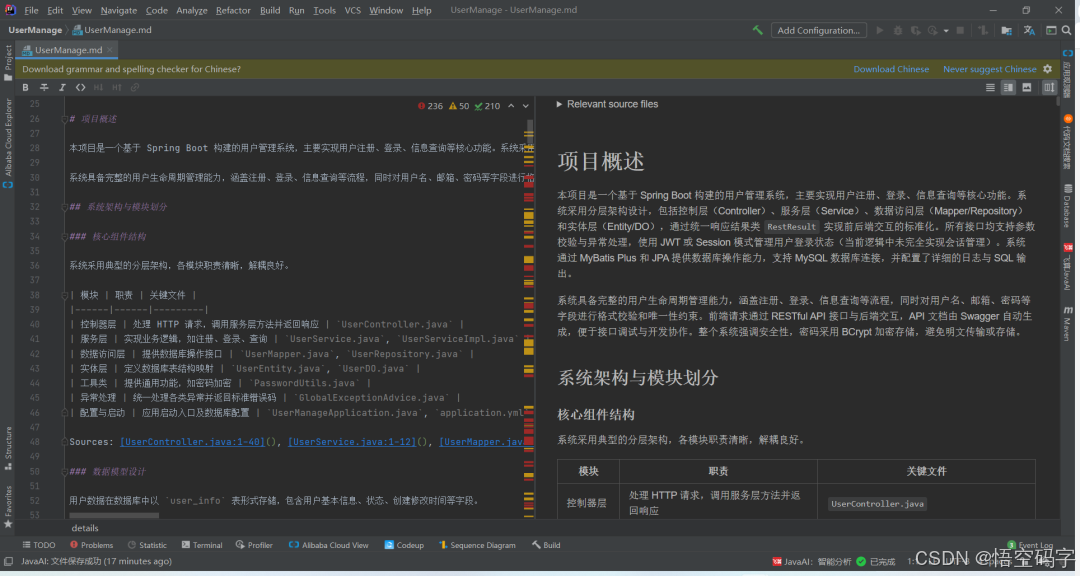Toggle Project tool window
This screenshot has height=576, width=1080.
[x=8, y=63]
